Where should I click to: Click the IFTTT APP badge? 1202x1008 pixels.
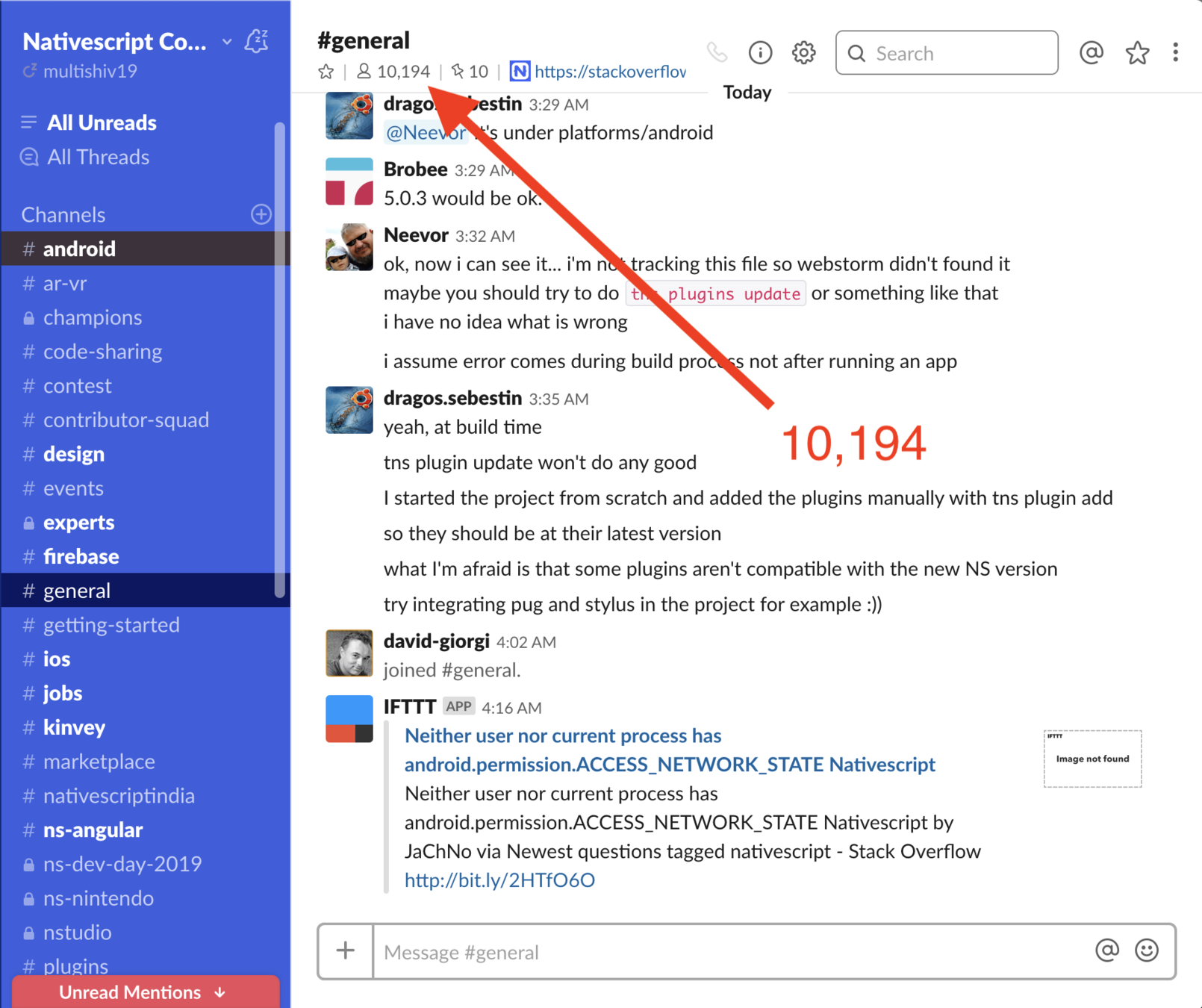point(458,706)
